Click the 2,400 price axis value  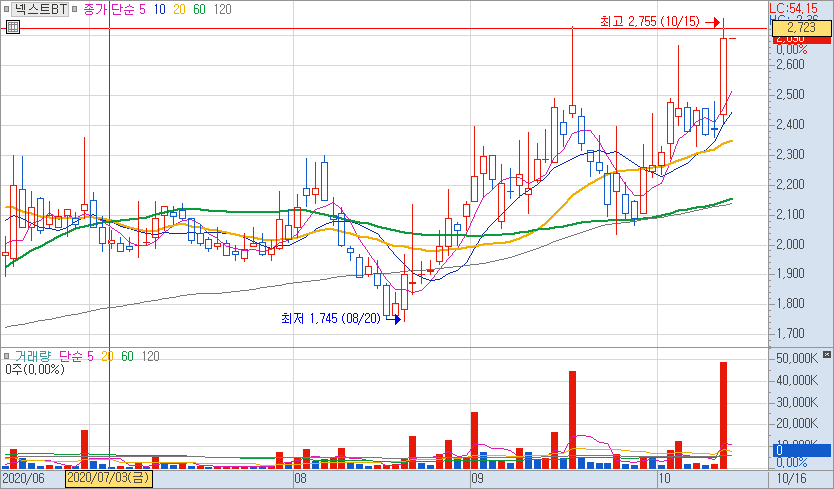click(x=790, y=125)
